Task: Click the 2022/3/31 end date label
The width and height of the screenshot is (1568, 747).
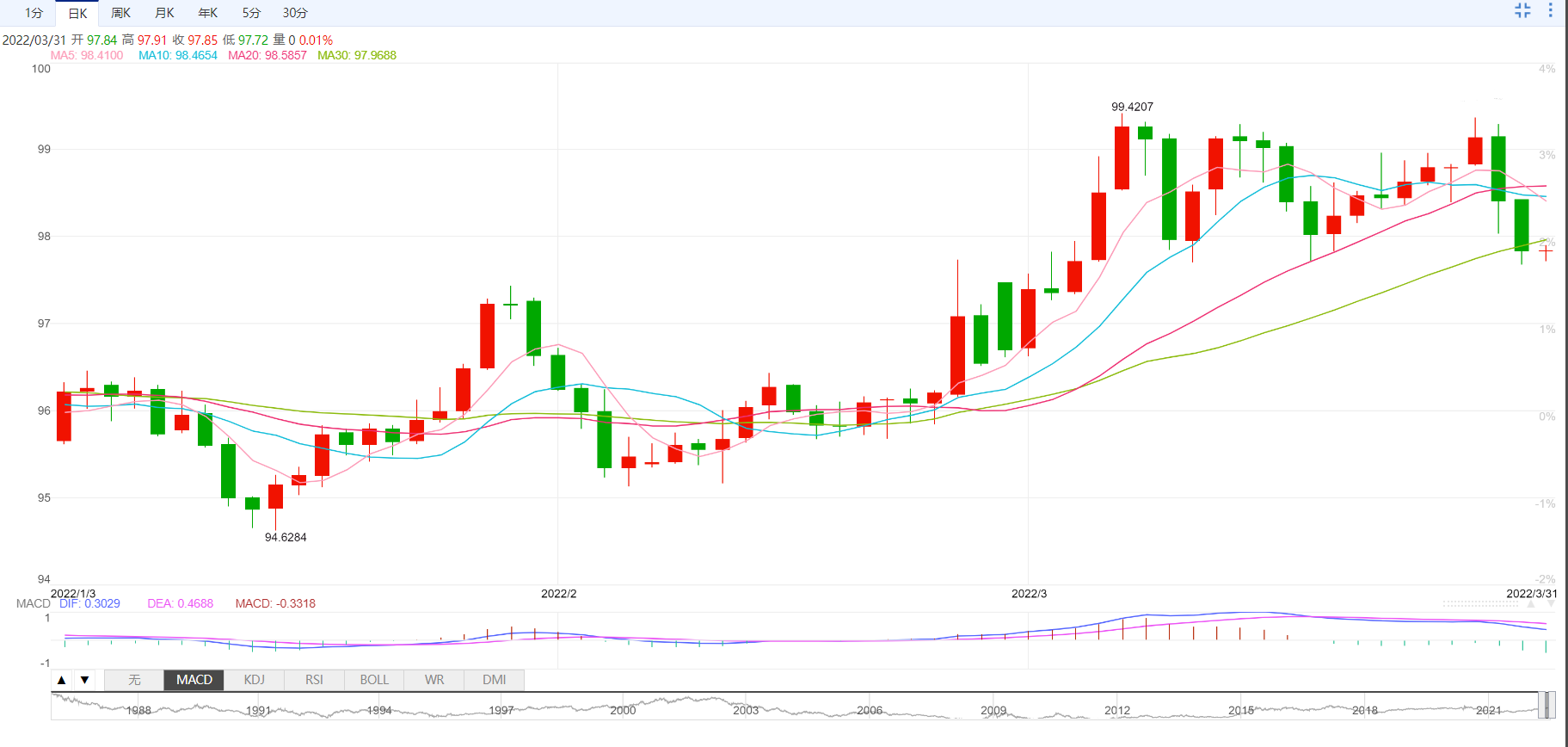Action: [x=1532, y=594]
